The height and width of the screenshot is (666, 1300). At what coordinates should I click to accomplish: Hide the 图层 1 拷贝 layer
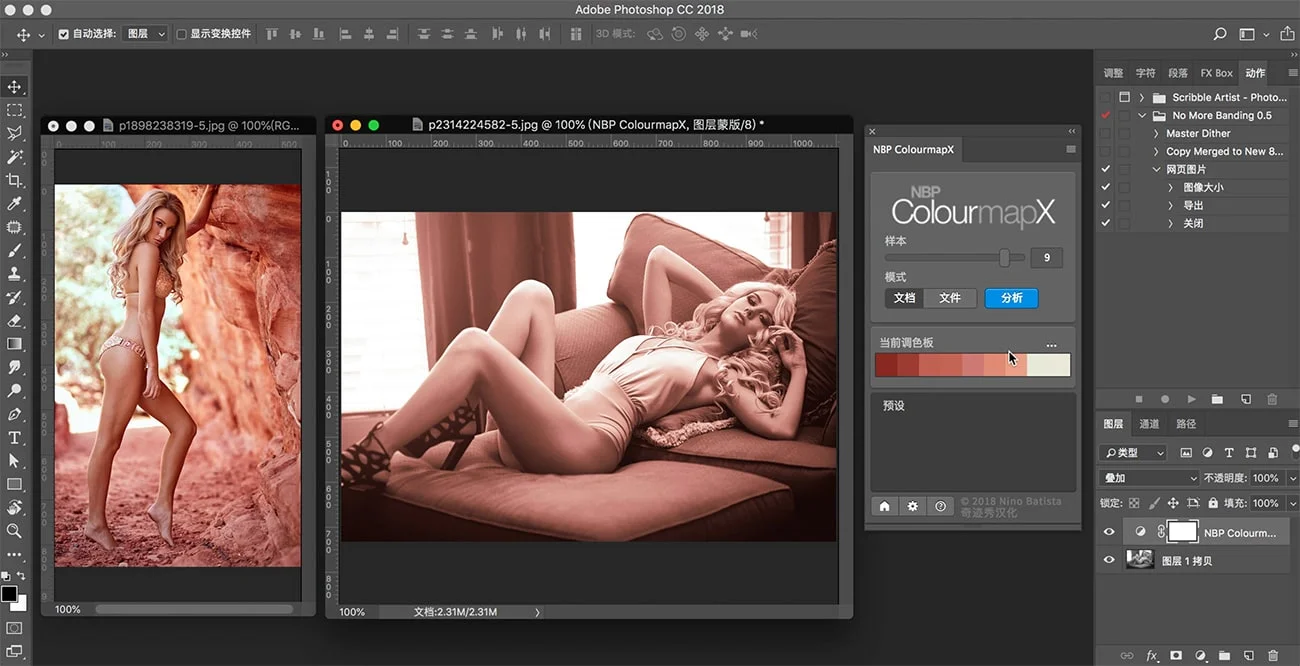[x=1108, y=561]
